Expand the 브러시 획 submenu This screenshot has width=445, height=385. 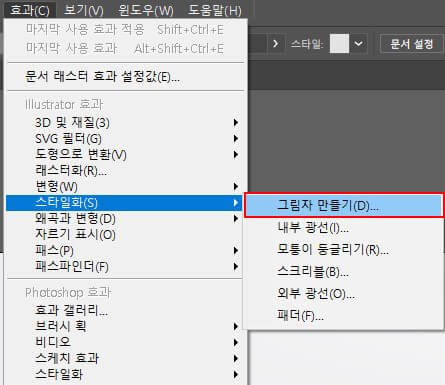[124, 326]
